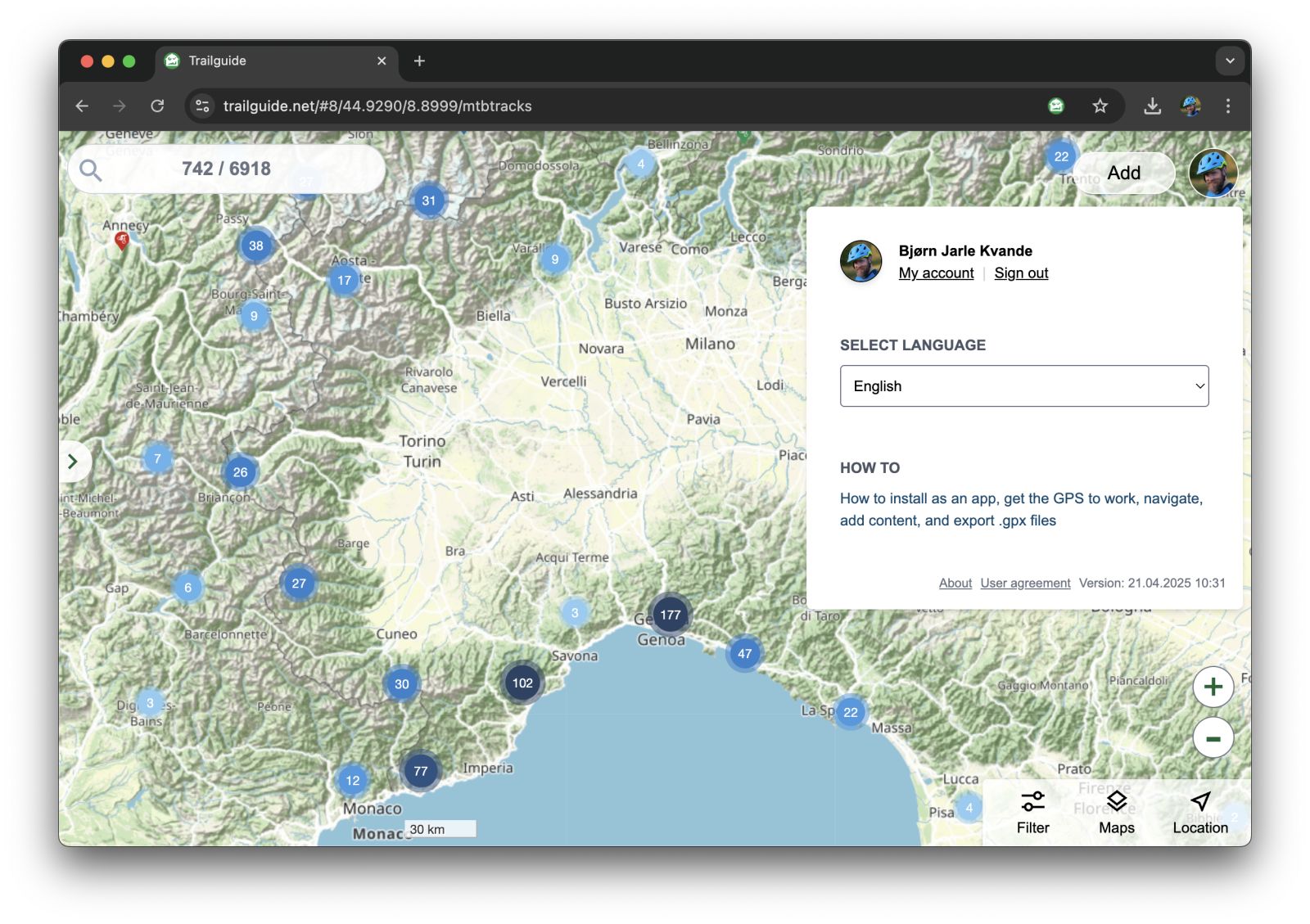1310x924 pixels.
Task: Activate the Location arrow
Action: (x=1200, y=813)
